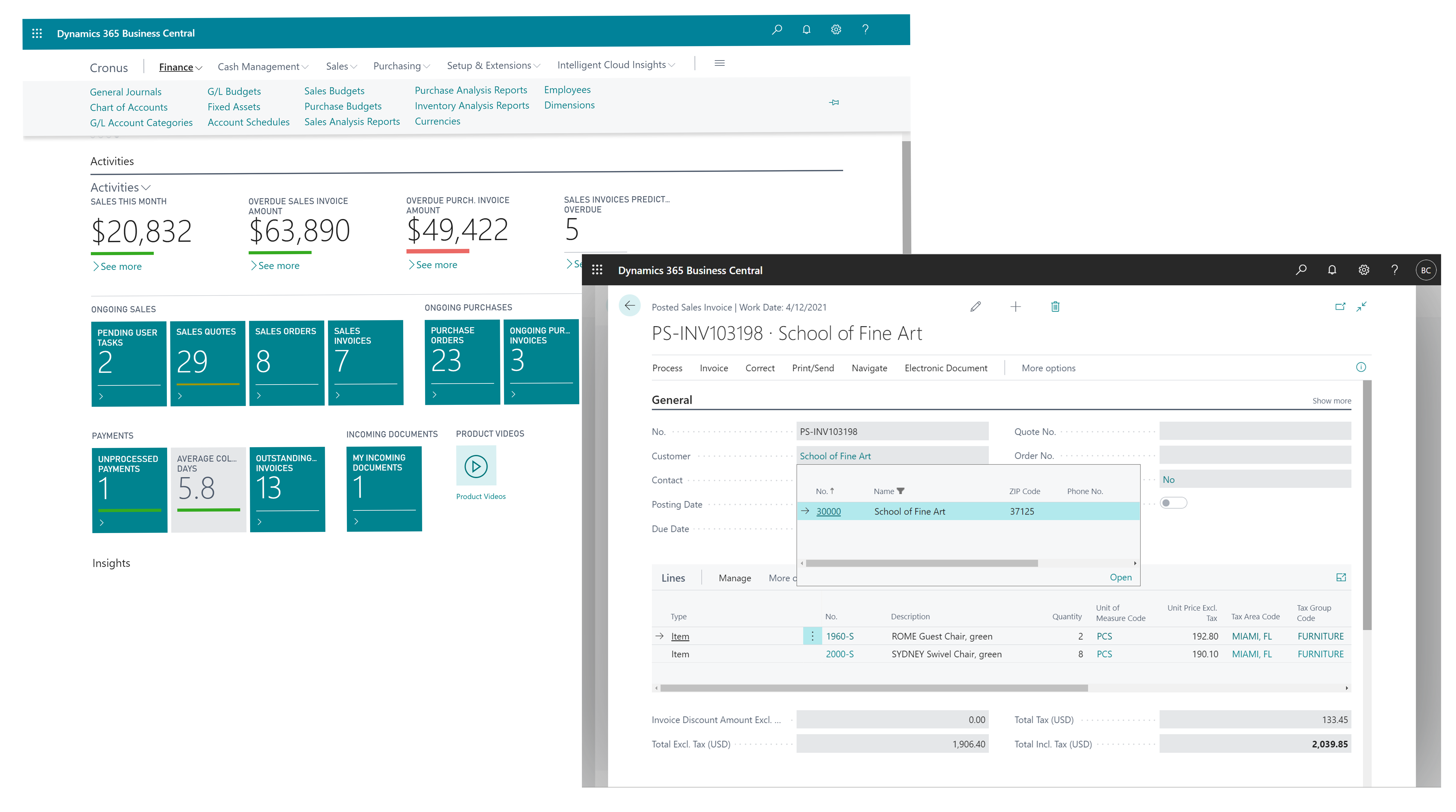Open Sales Quotes tile showing 29
This screenshot has width=1456, height=812.
[208, 363]
